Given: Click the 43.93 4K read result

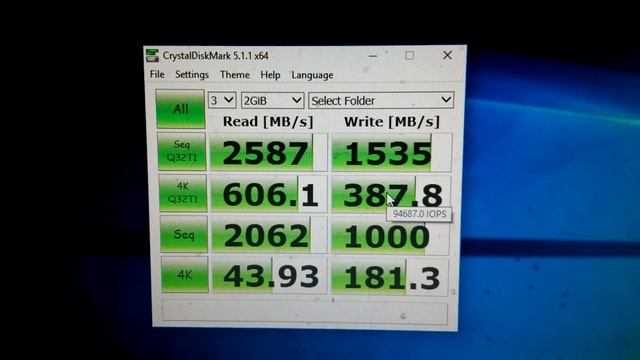Looking at the screenshot, I should (269, 276).
